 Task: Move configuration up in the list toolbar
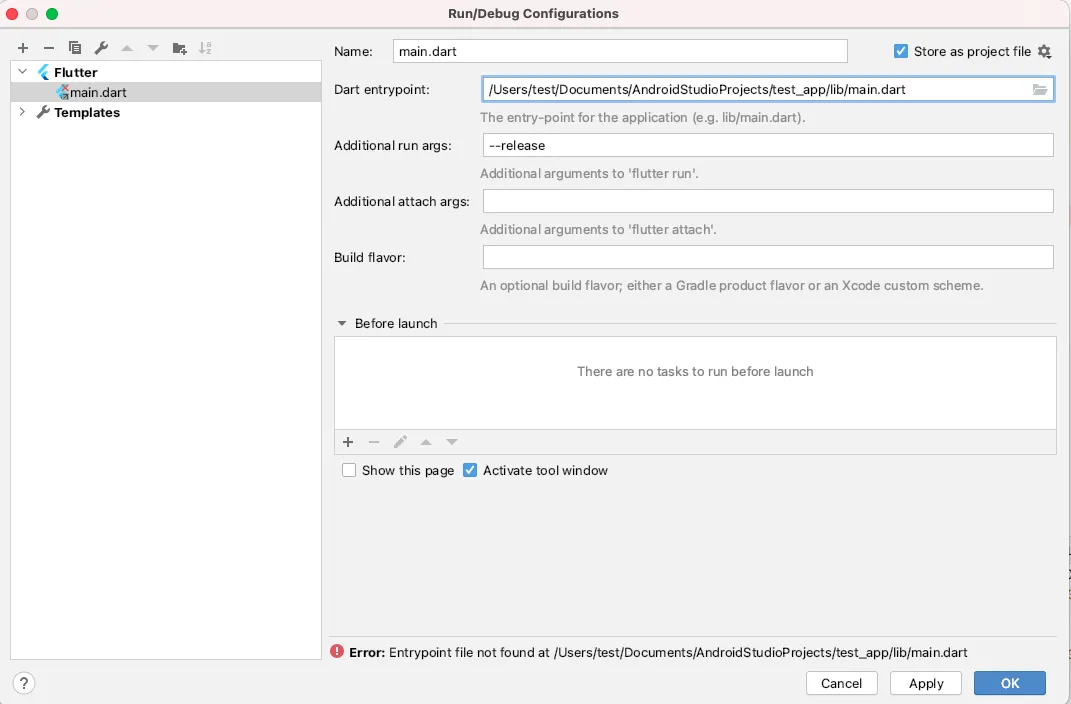(127, 48)
